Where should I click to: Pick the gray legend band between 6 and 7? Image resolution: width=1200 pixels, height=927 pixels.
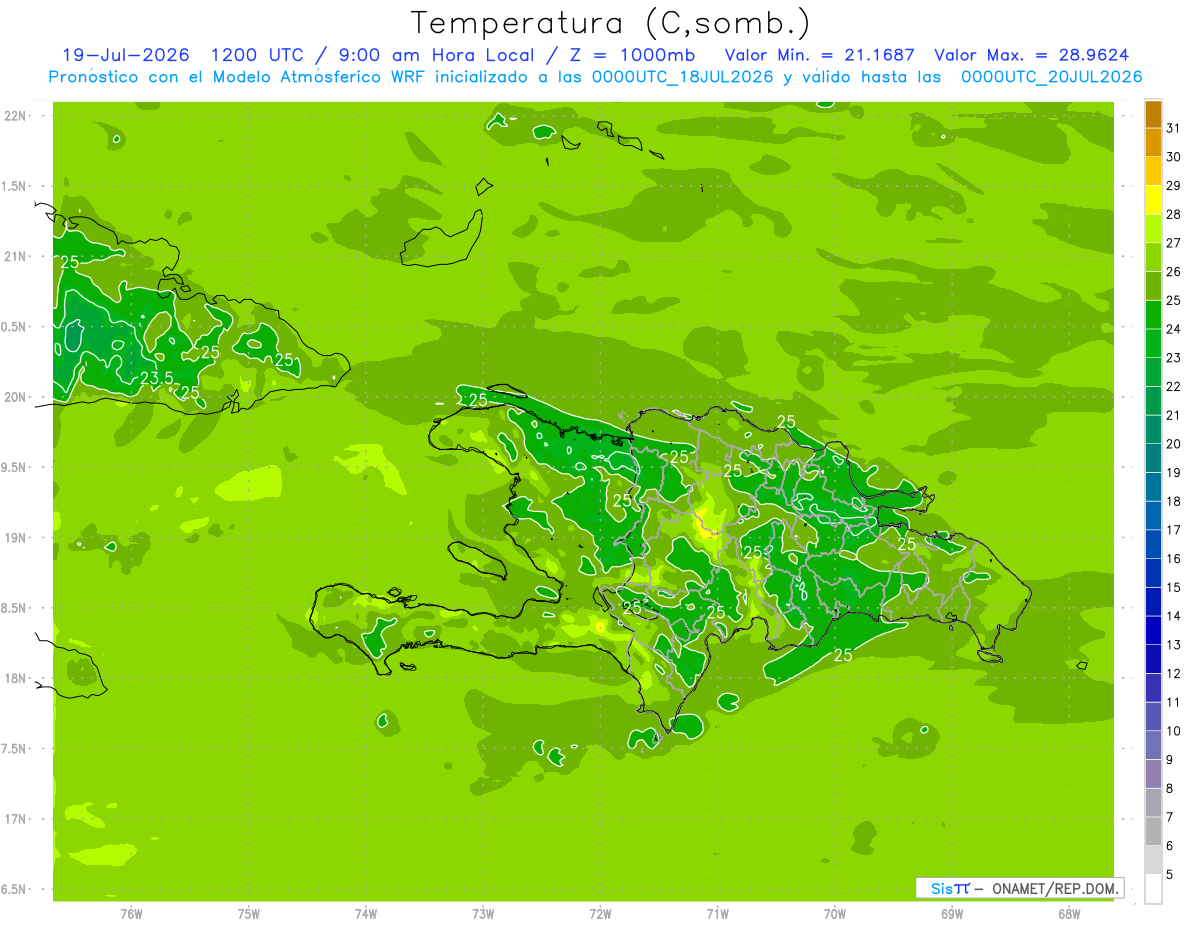point(1153,831)
